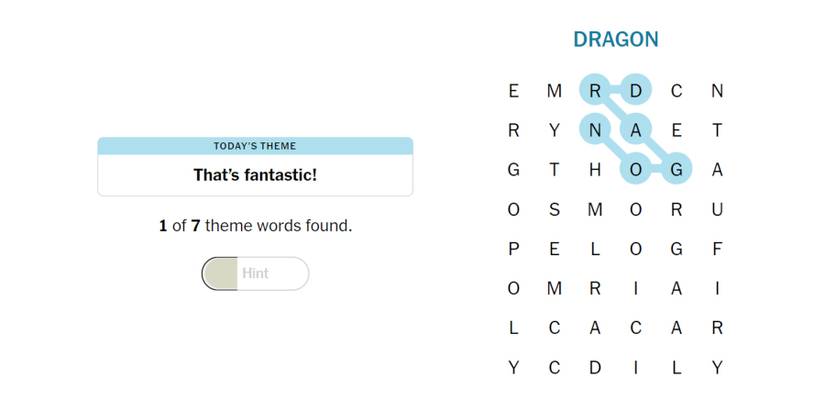
Task: Click the Today's Theme header bar
Action: pyautogui.click(x=255, y=146)
